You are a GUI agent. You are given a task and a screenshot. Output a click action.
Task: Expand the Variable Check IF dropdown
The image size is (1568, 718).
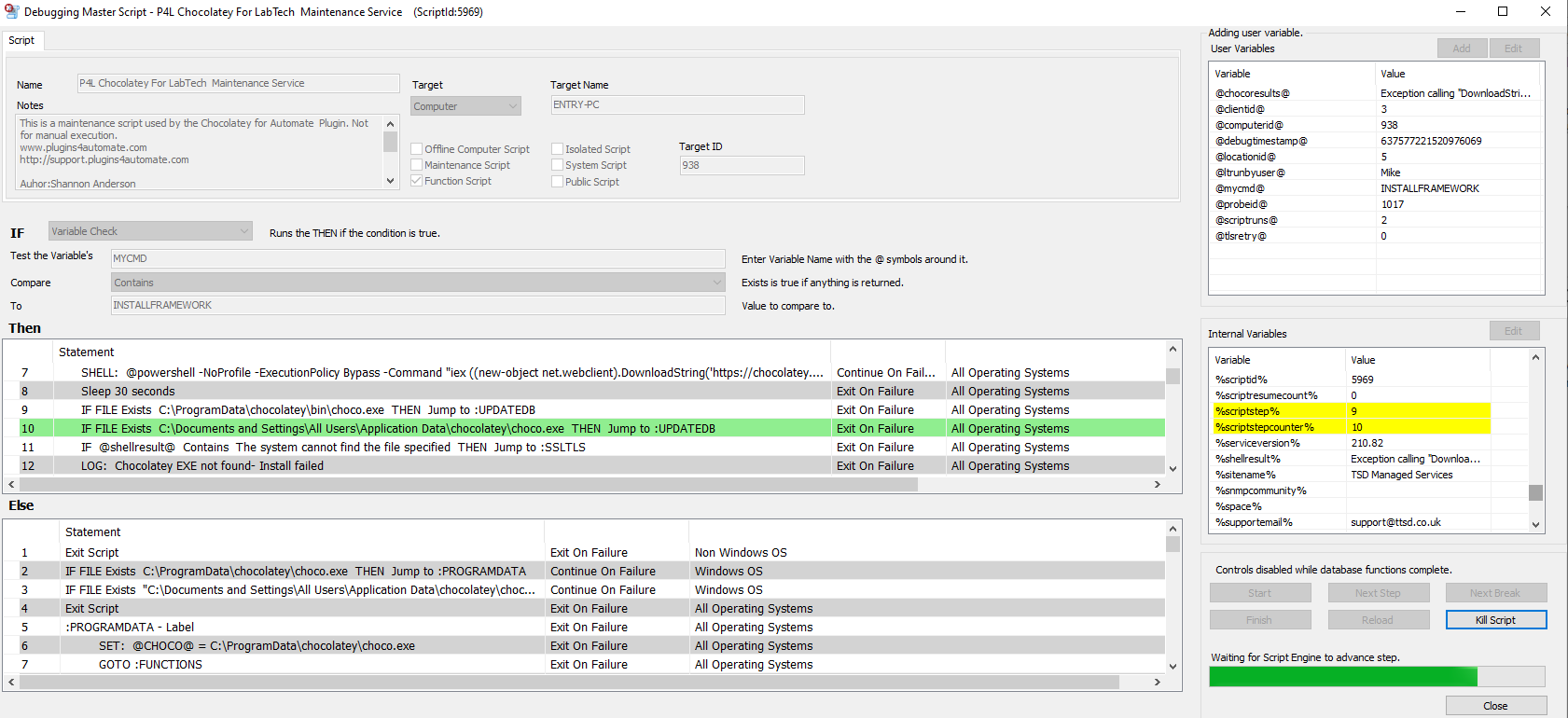(150, 231)
